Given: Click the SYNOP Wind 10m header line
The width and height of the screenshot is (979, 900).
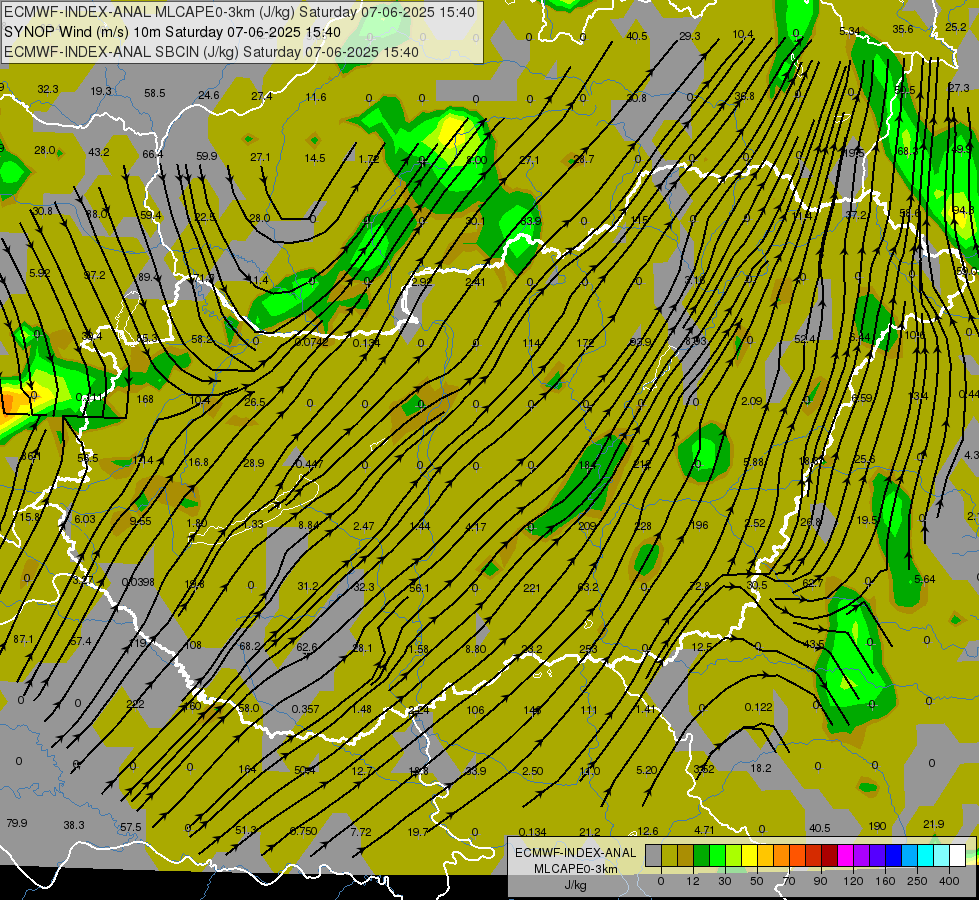Looking at the screenshot, I should 172,32.
